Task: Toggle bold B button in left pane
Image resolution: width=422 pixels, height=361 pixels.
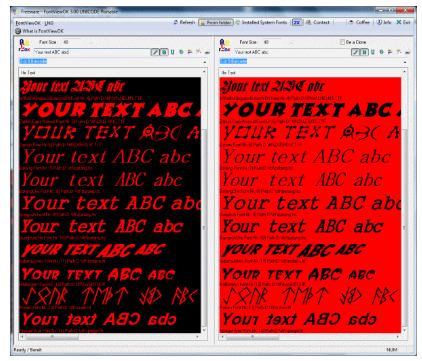Action: tap(164, 52)
